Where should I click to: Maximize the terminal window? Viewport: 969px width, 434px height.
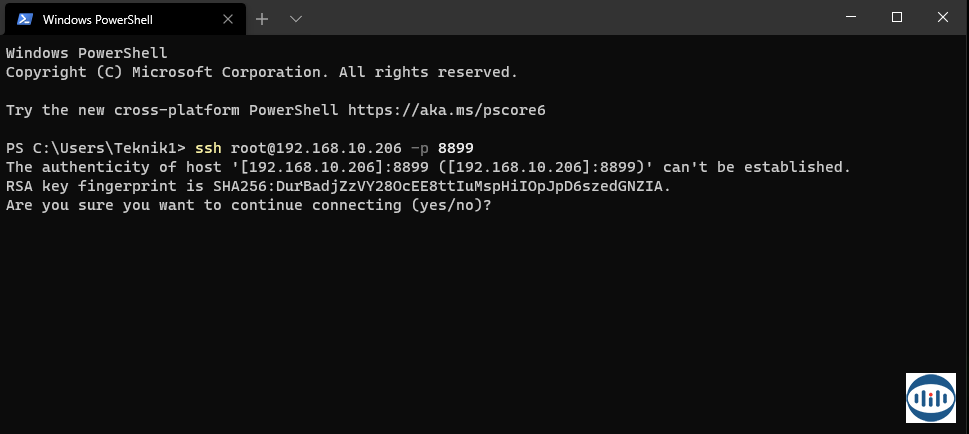pos(897,17)
